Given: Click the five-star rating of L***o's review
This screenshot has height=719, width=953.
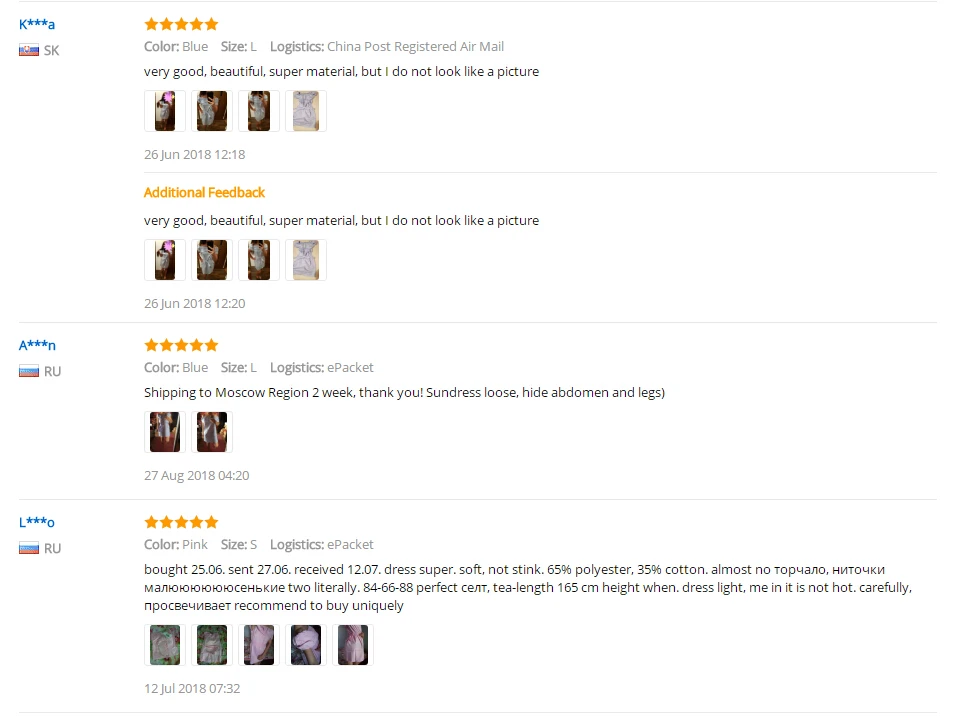Looking at the screenshot, I should pyautogui.click(x=181, y=522).
